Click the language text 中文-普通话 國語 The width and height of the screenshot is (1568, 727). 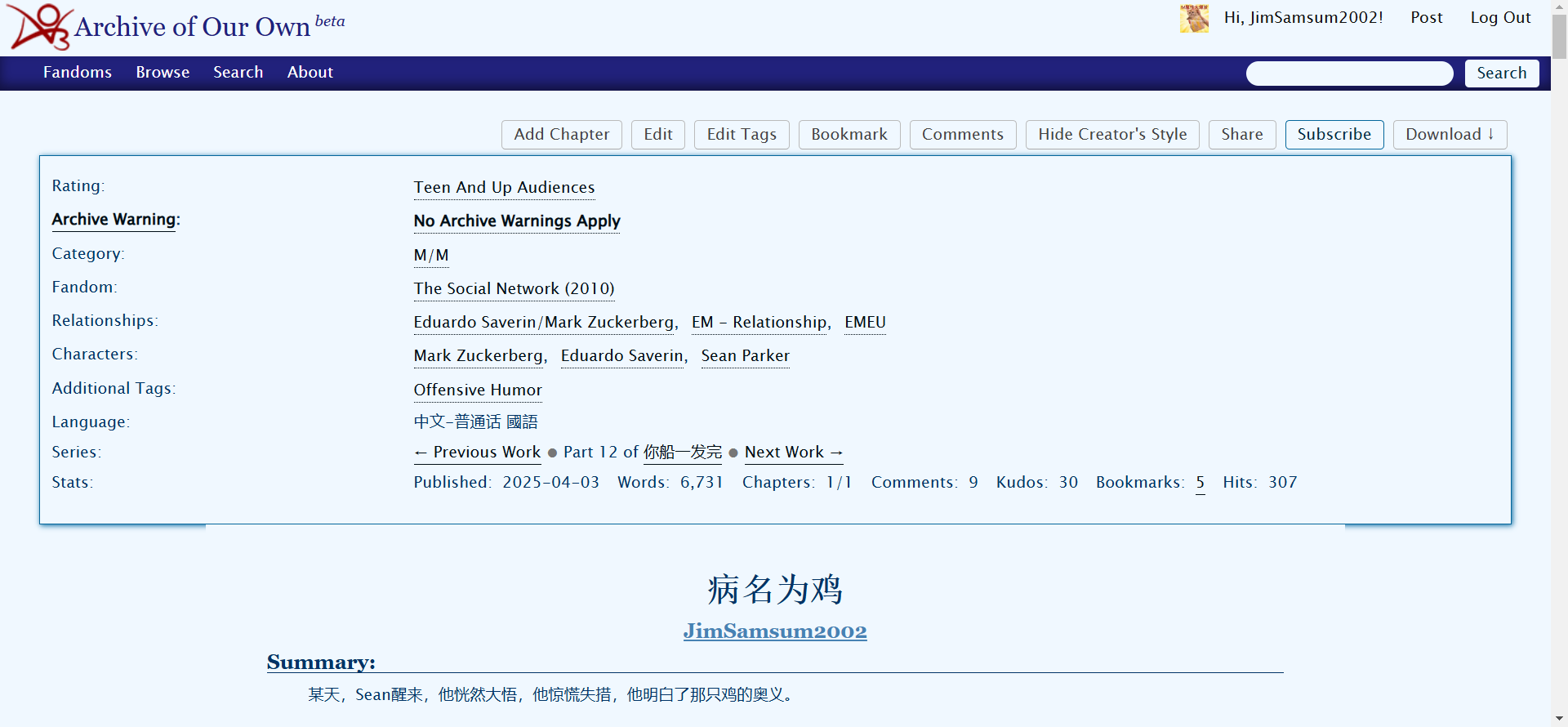tap(475, 422)
